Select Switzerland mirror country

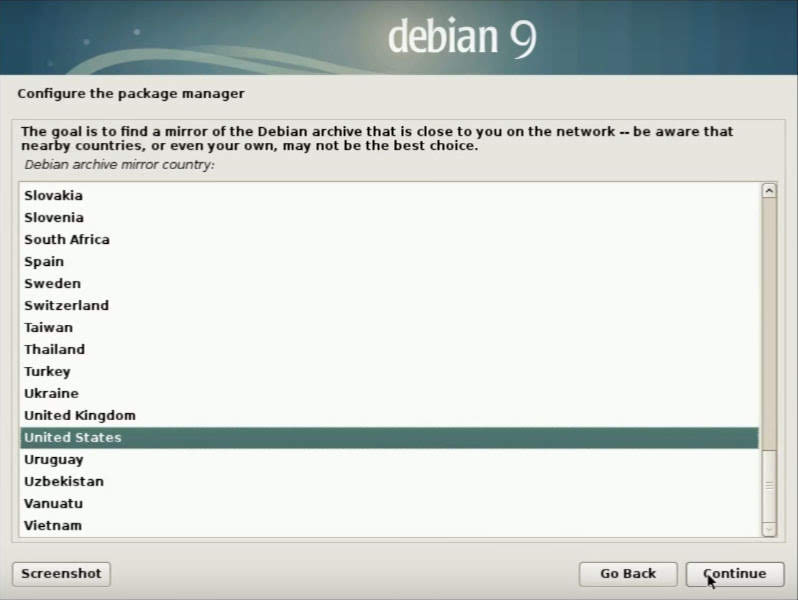[389, 305]
